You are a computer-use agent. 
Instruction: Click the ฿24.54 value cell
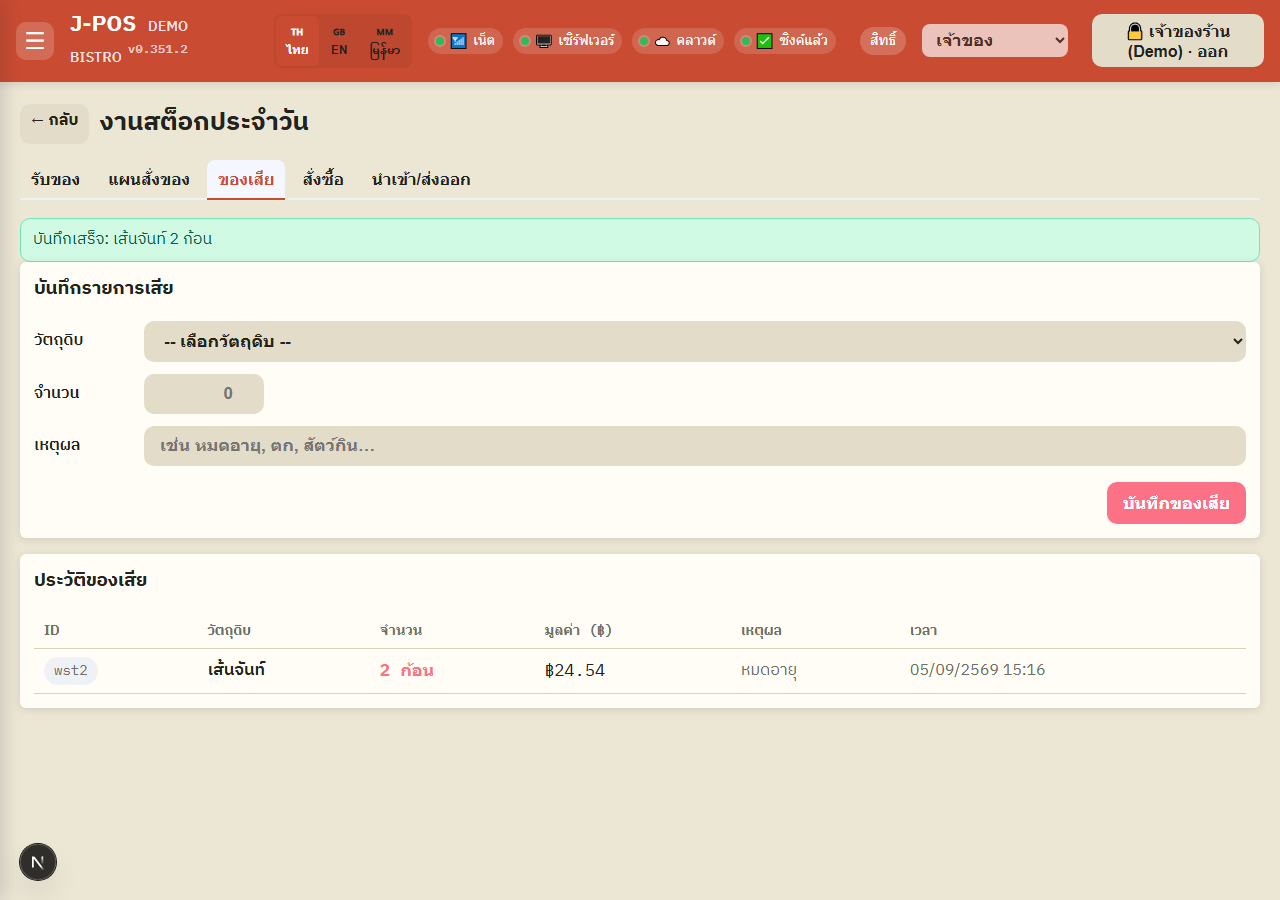click(575, 670)
